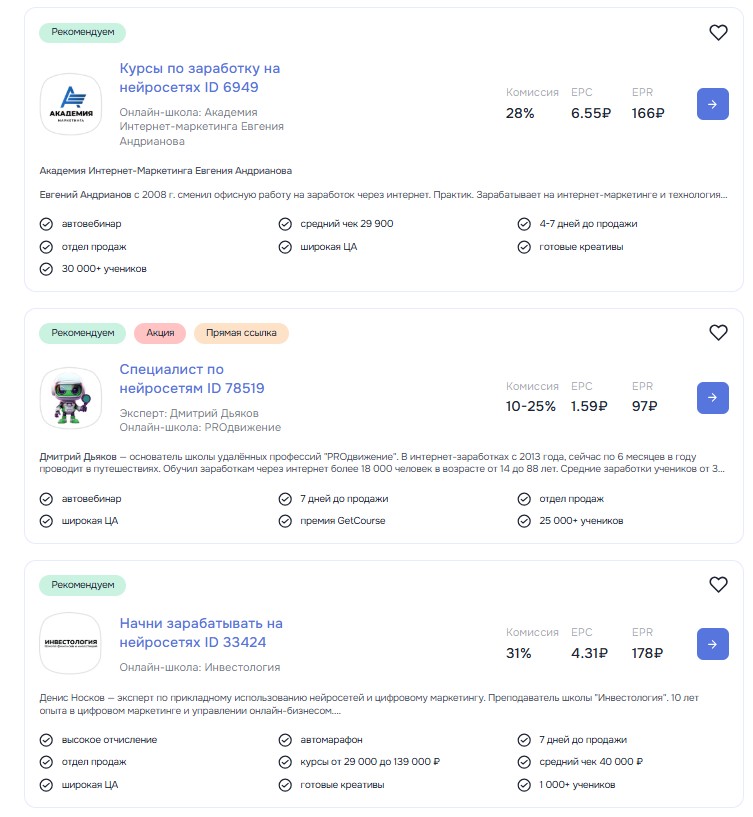753x817 pixels.
Task: Click the 'Прямая ссылка' badge
Action: pos(241,333)
